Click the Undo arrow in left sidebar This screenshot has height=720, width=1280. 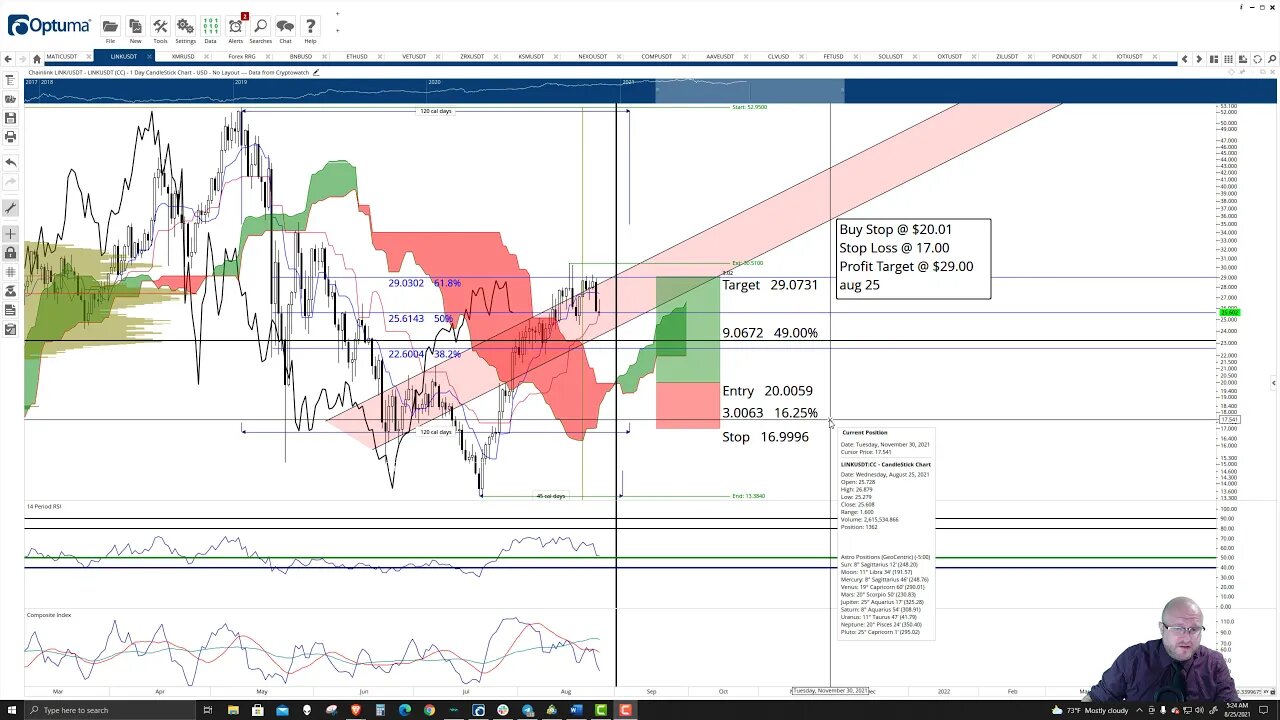point(10,162)
